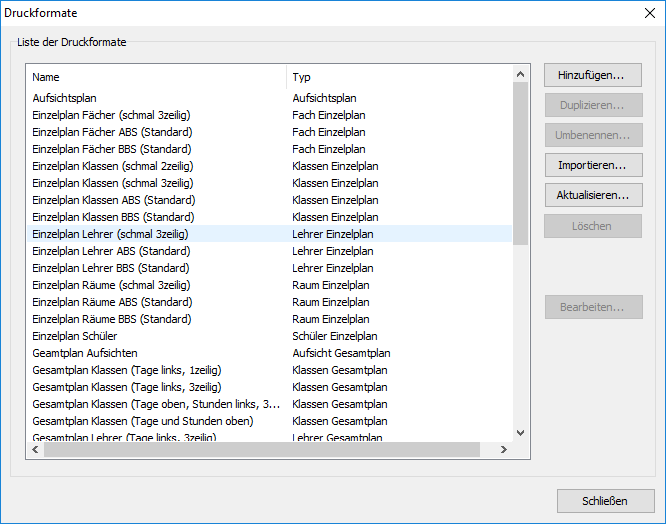This screenshot has width=666, height=524.
Task: Select 'Gesamtplan Klassen (Tage links, 1zeilig)'
Action: 127,370
